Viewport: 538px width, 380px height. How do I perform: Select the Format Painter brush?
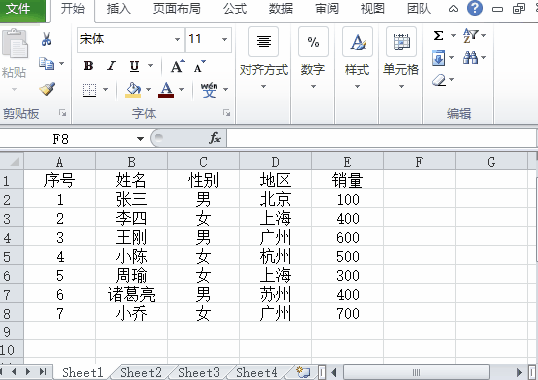47,89
